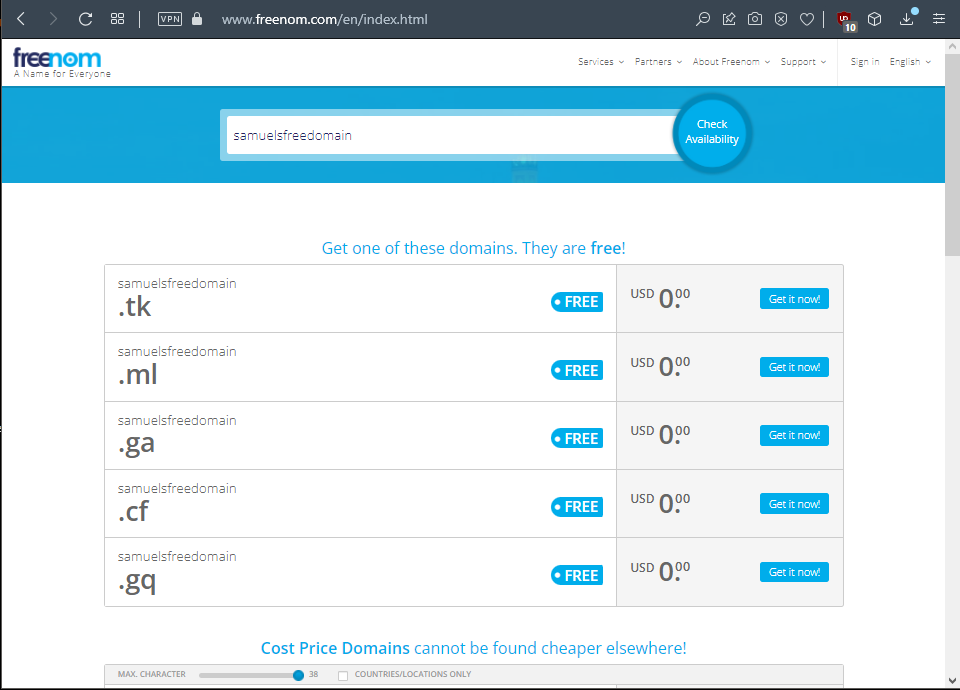Click the FREE badge for .tk
The height and width of the screenshot is (690, 960).
click(577, 302)
